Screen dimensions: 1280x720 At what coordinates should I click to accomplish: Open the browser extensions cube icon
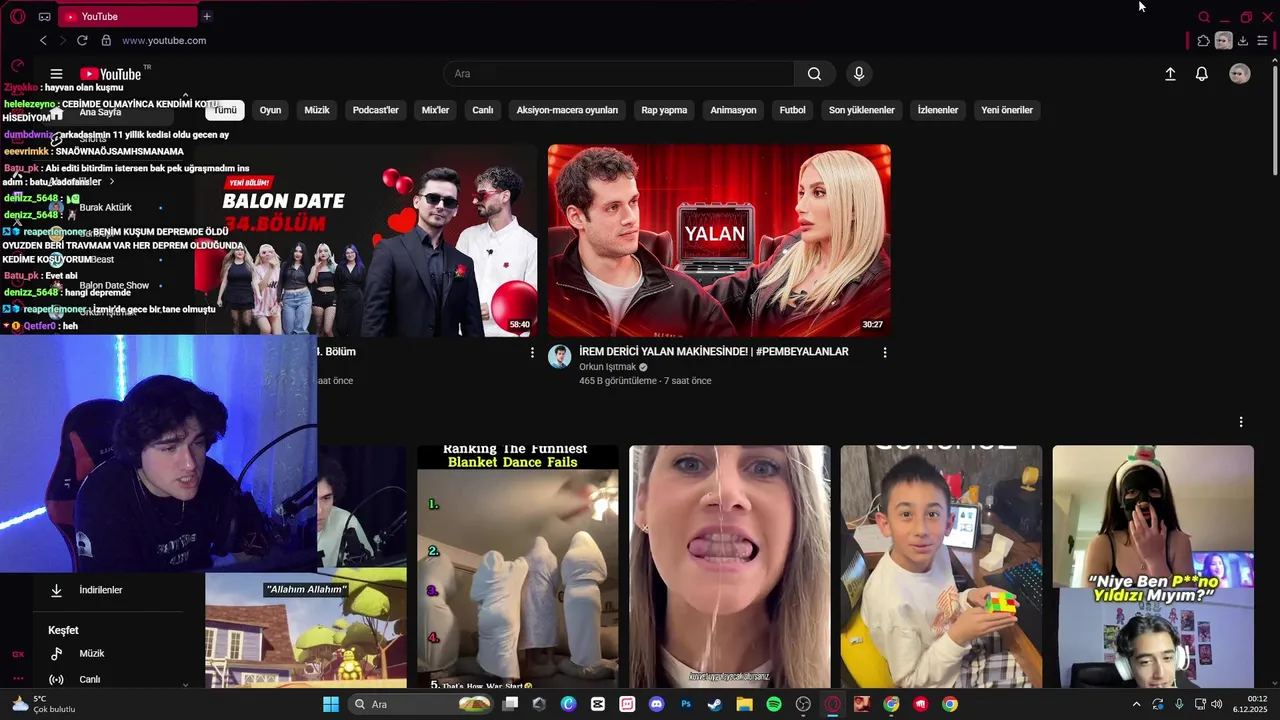[1203, 41]
